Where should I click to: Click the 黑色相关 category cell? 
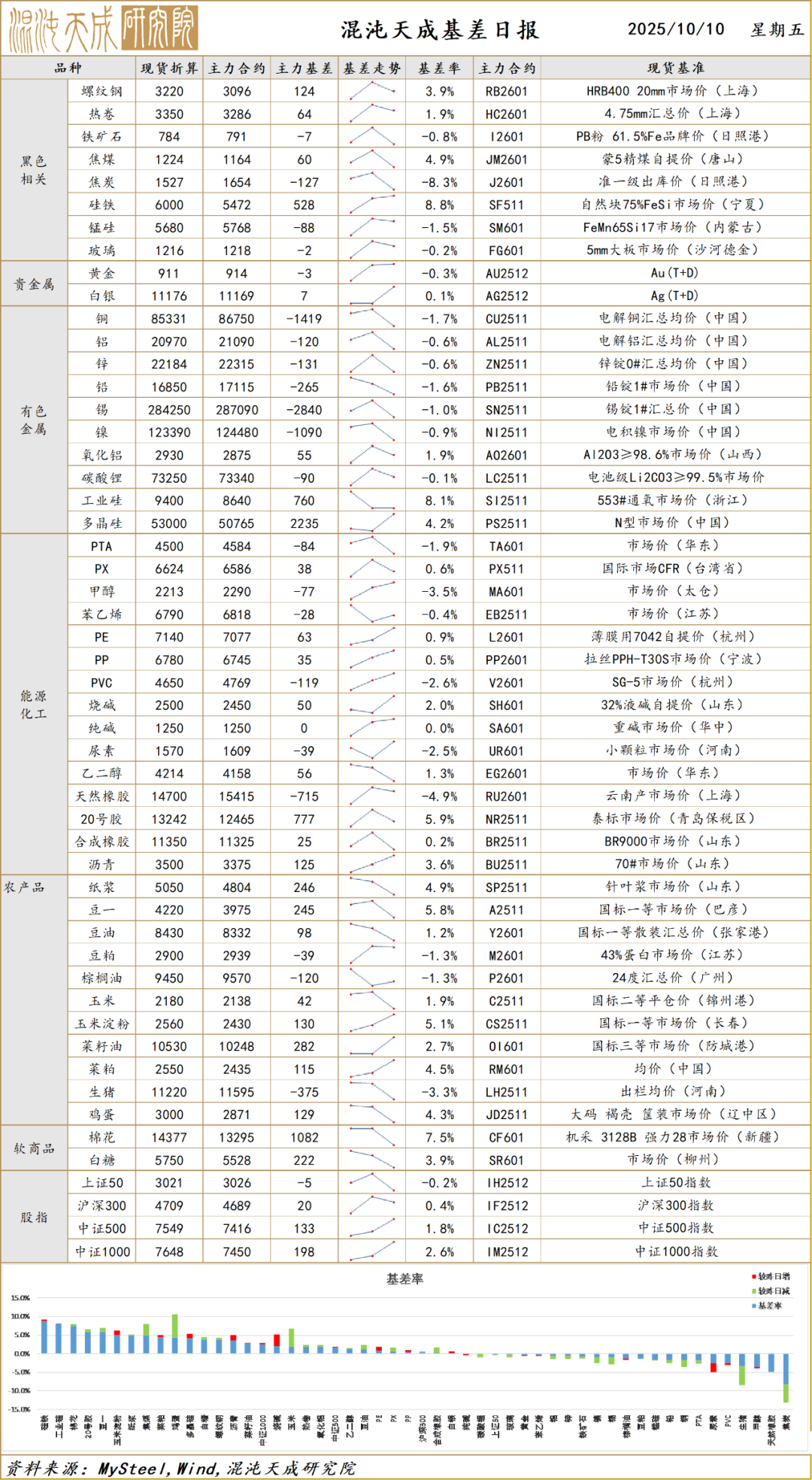(x=34, y=170)
